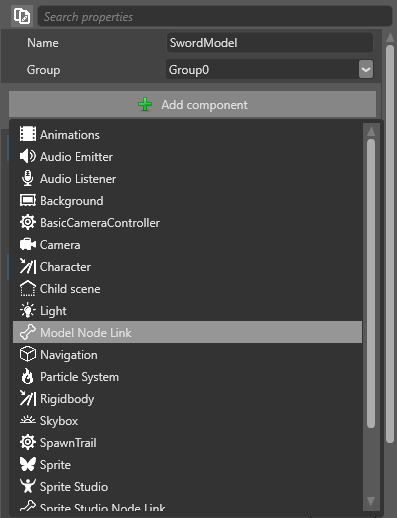Screen dimensions: 397x518
Task: Add the Sprite Studio component
Action: pos(187,486)
